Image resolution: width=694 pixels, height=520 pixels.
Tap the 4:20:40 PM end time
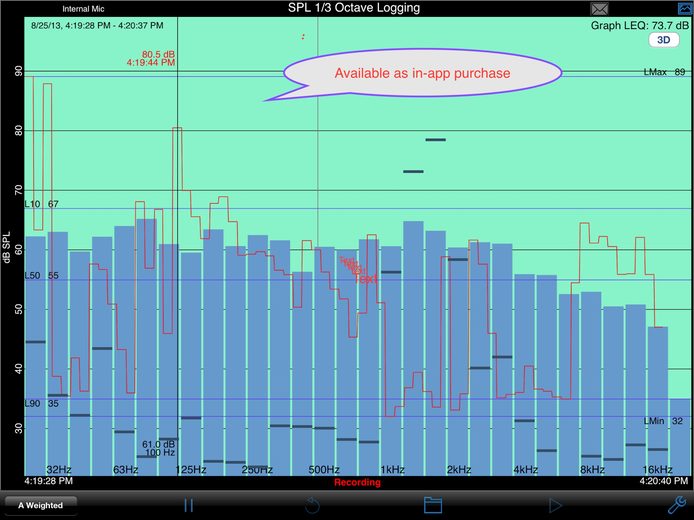tap(664, 481)
